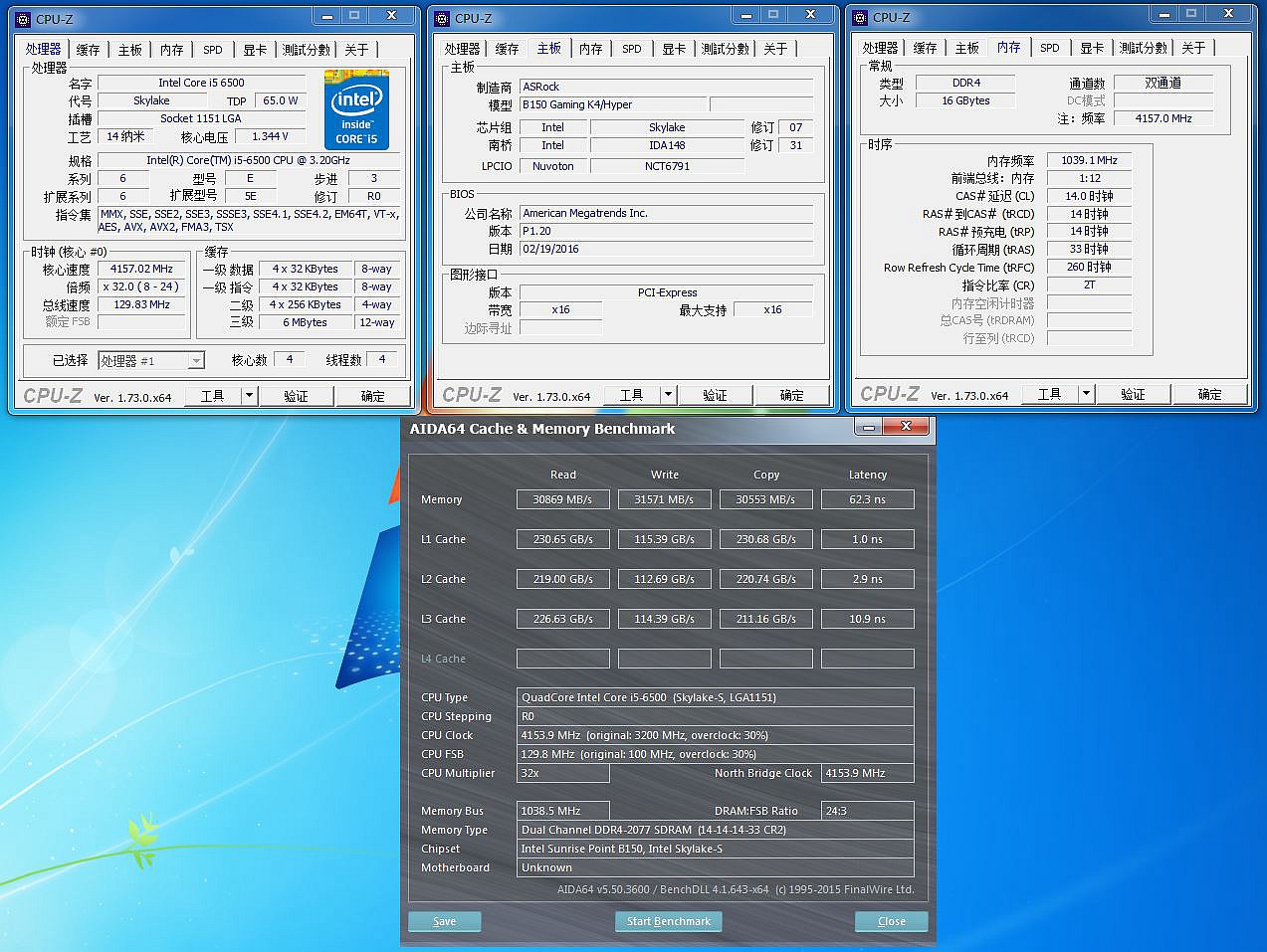Close the AIDA64 benchmark window with X
Image resolution: width=1267 pixels, height=952 pixels.
pos(906,427)
